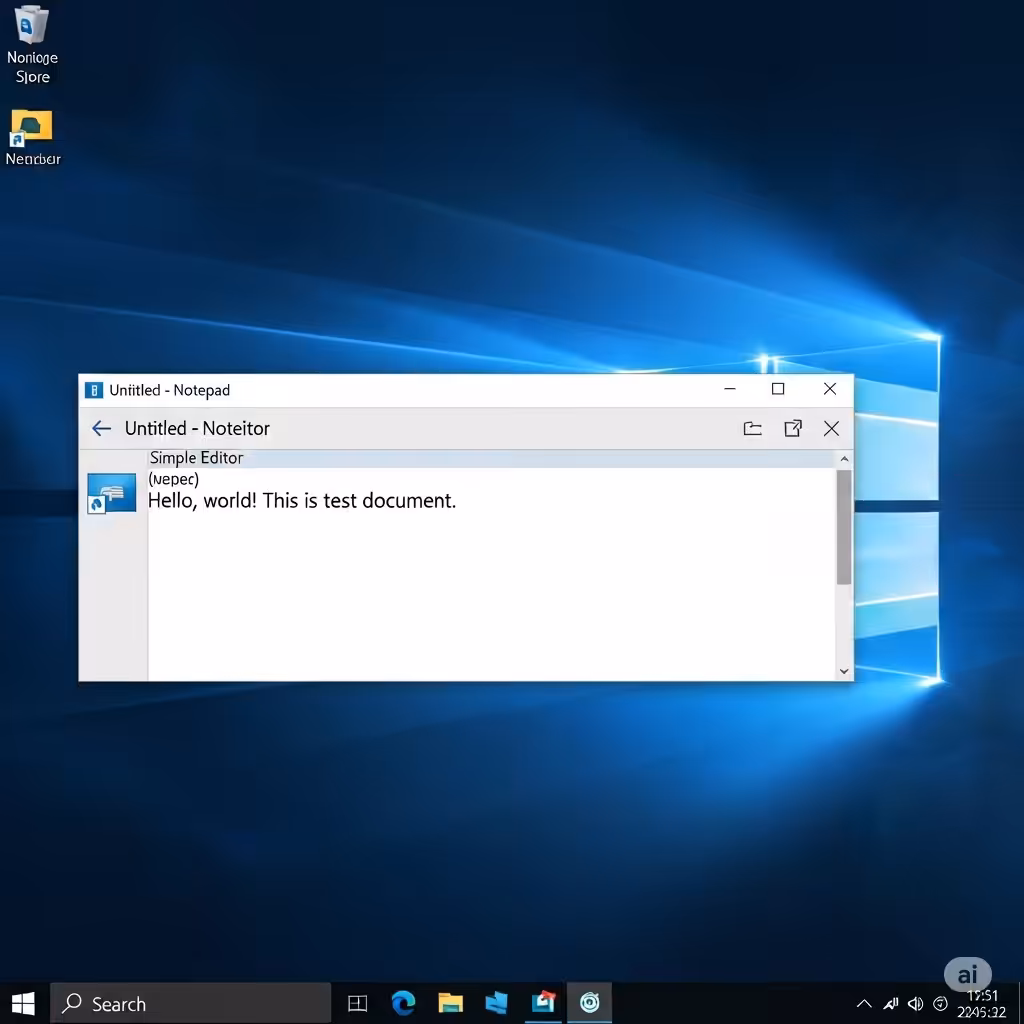
Task: Click the (Nepec) text line
Action: 174,479
